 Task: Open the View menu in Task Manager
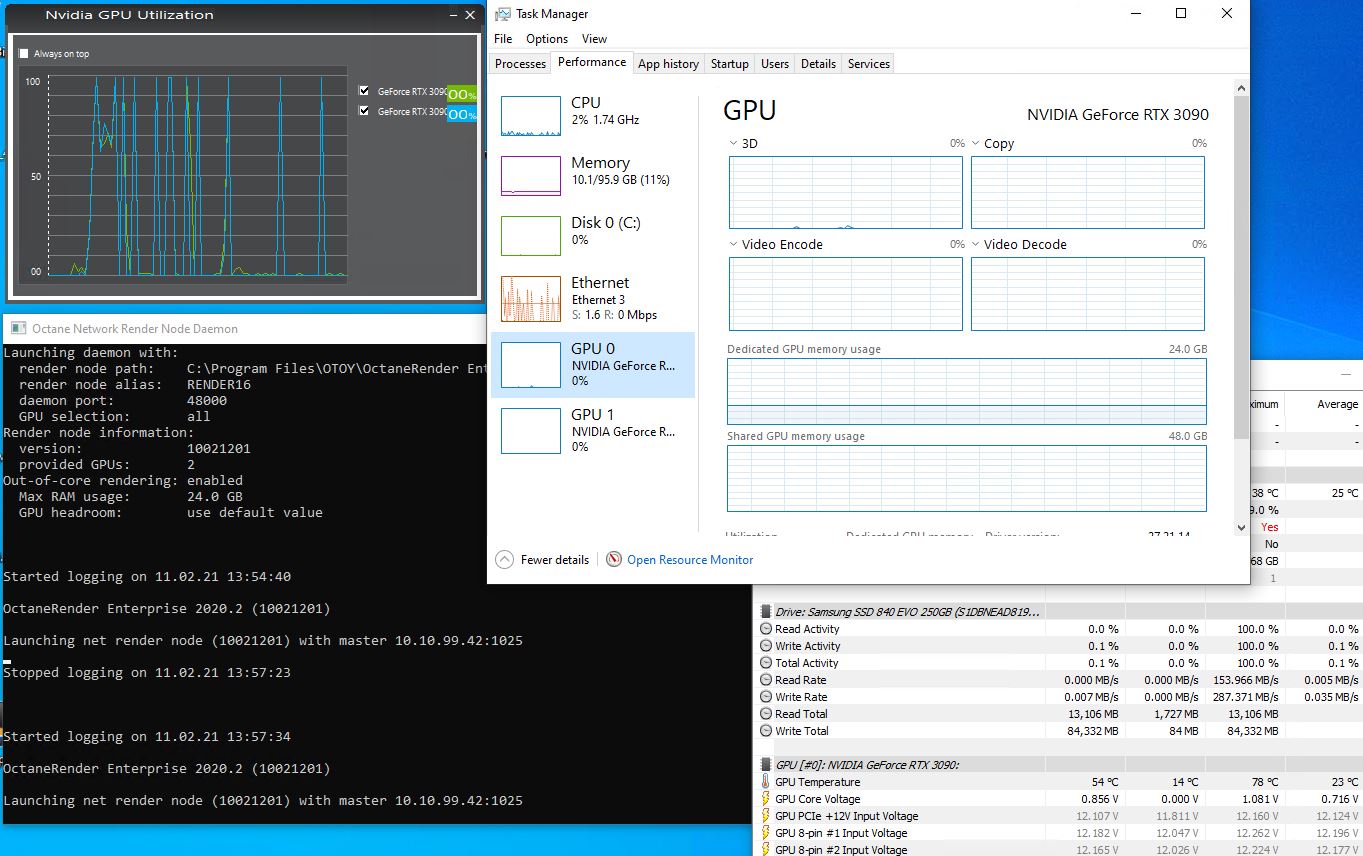pos(594,39)
